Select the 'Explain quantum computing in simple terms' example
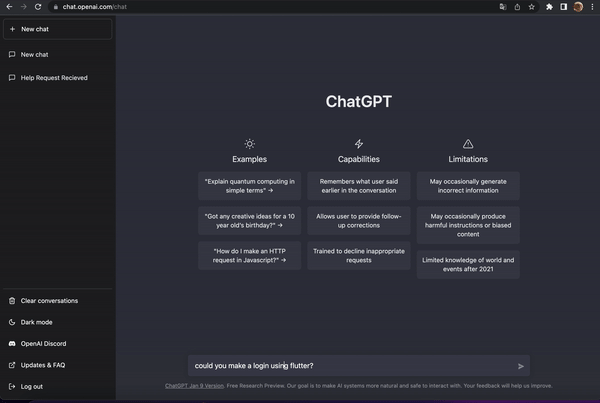Image resolution: width=600 pixels, height=403 pixels. pyautogui.click(x=249, y=186)
